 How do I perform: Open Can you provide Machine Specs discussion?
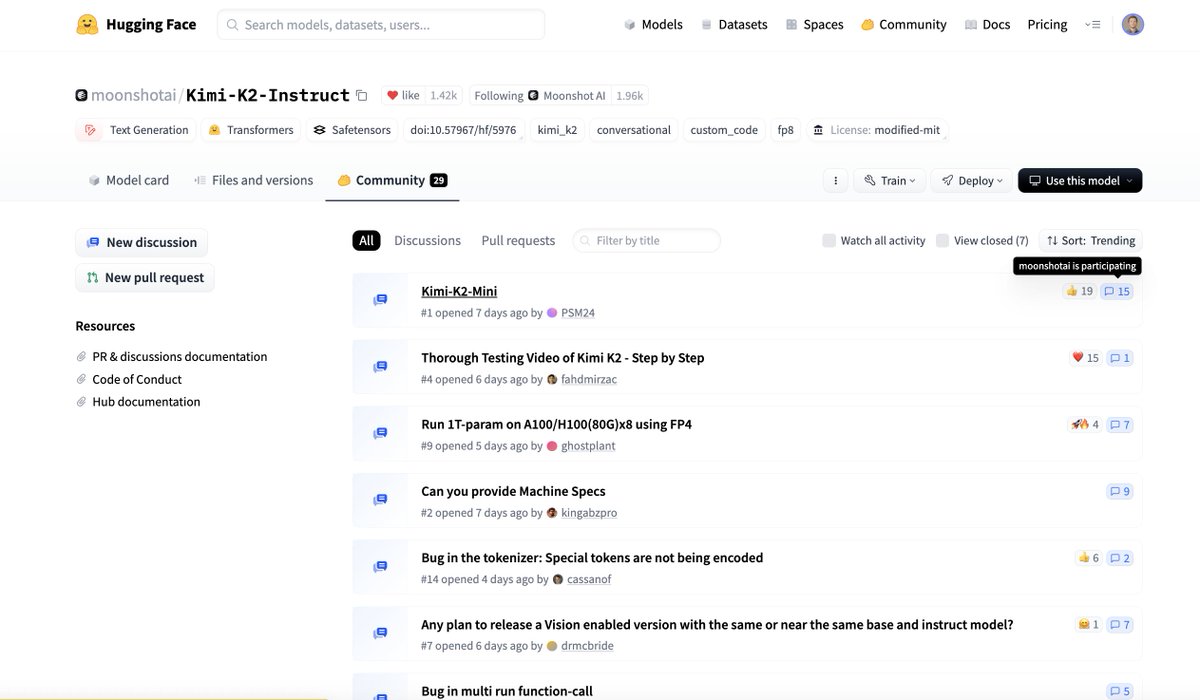click(x=513, y=491)
